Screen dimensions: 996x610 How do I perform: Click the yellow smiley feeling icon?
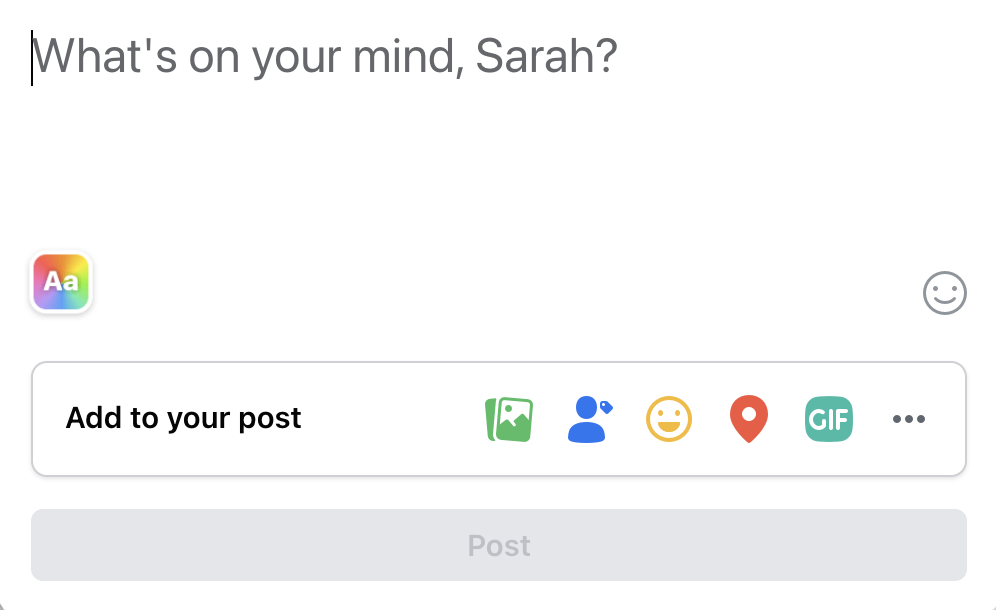(x=669, y=419)
